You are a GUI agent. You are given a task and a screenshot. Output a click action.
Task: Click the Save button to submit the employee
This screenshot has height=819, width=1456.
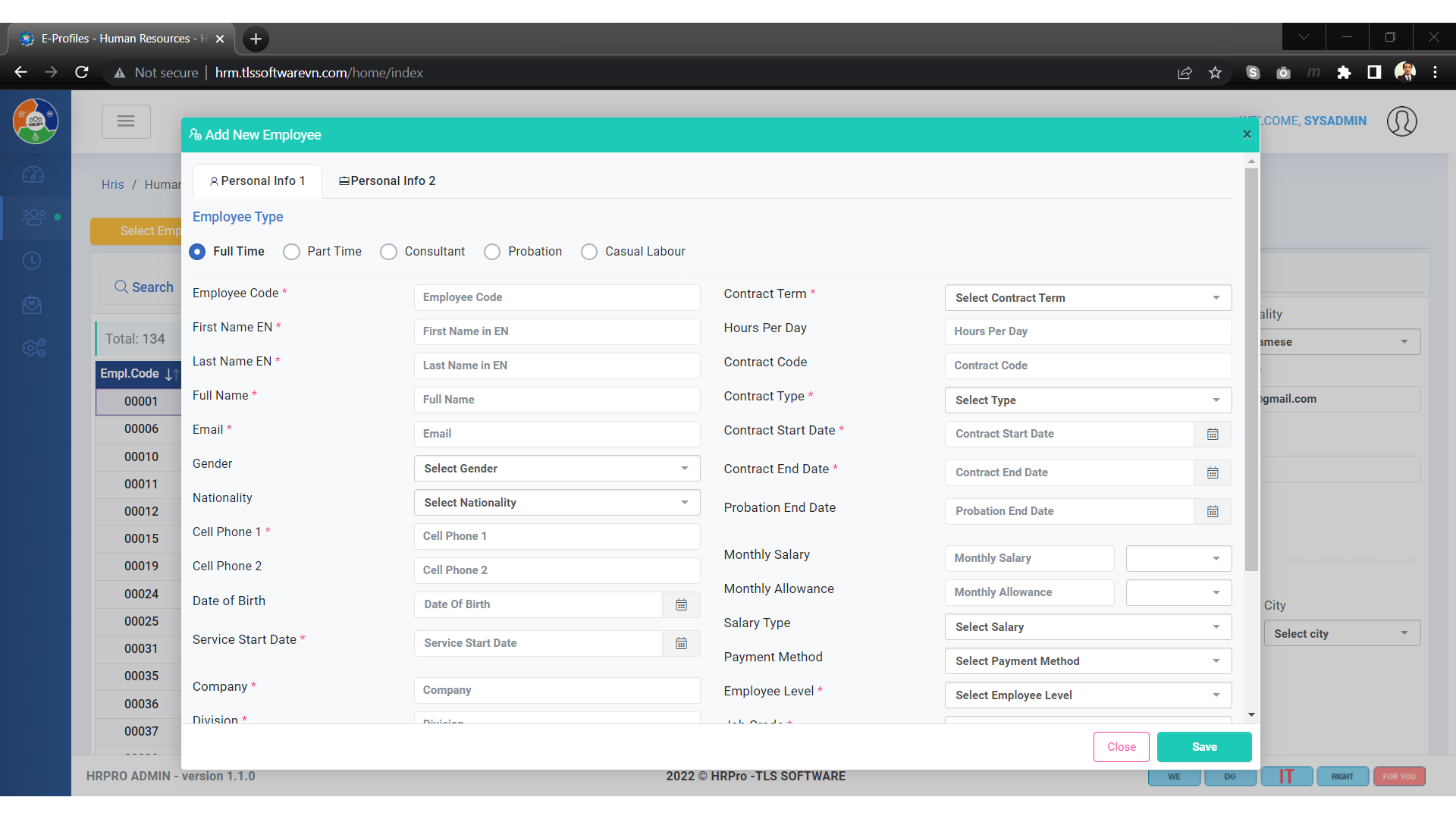click(x=1204, y=747)
